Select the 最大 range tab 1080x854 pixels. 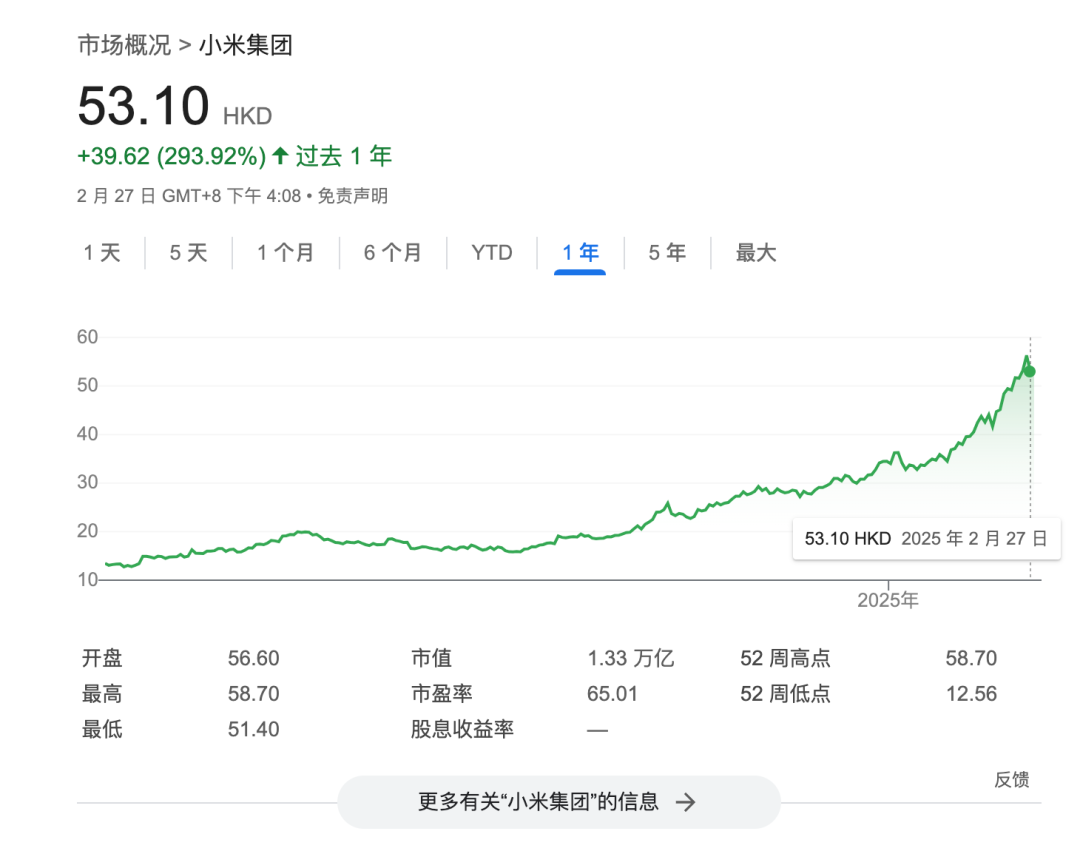756,253
